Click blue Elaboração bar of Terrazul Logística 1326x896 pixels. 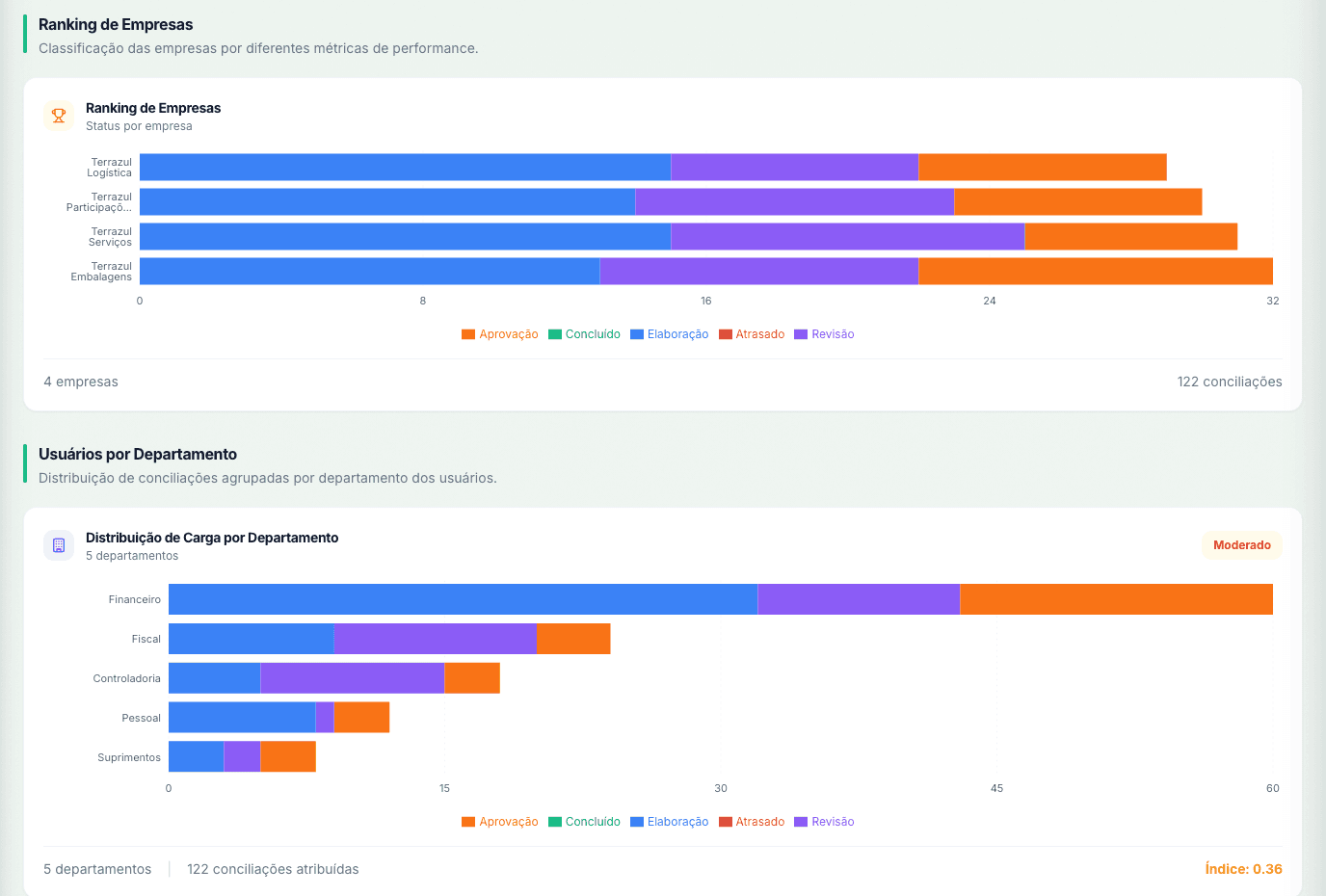tap(405, 168)
